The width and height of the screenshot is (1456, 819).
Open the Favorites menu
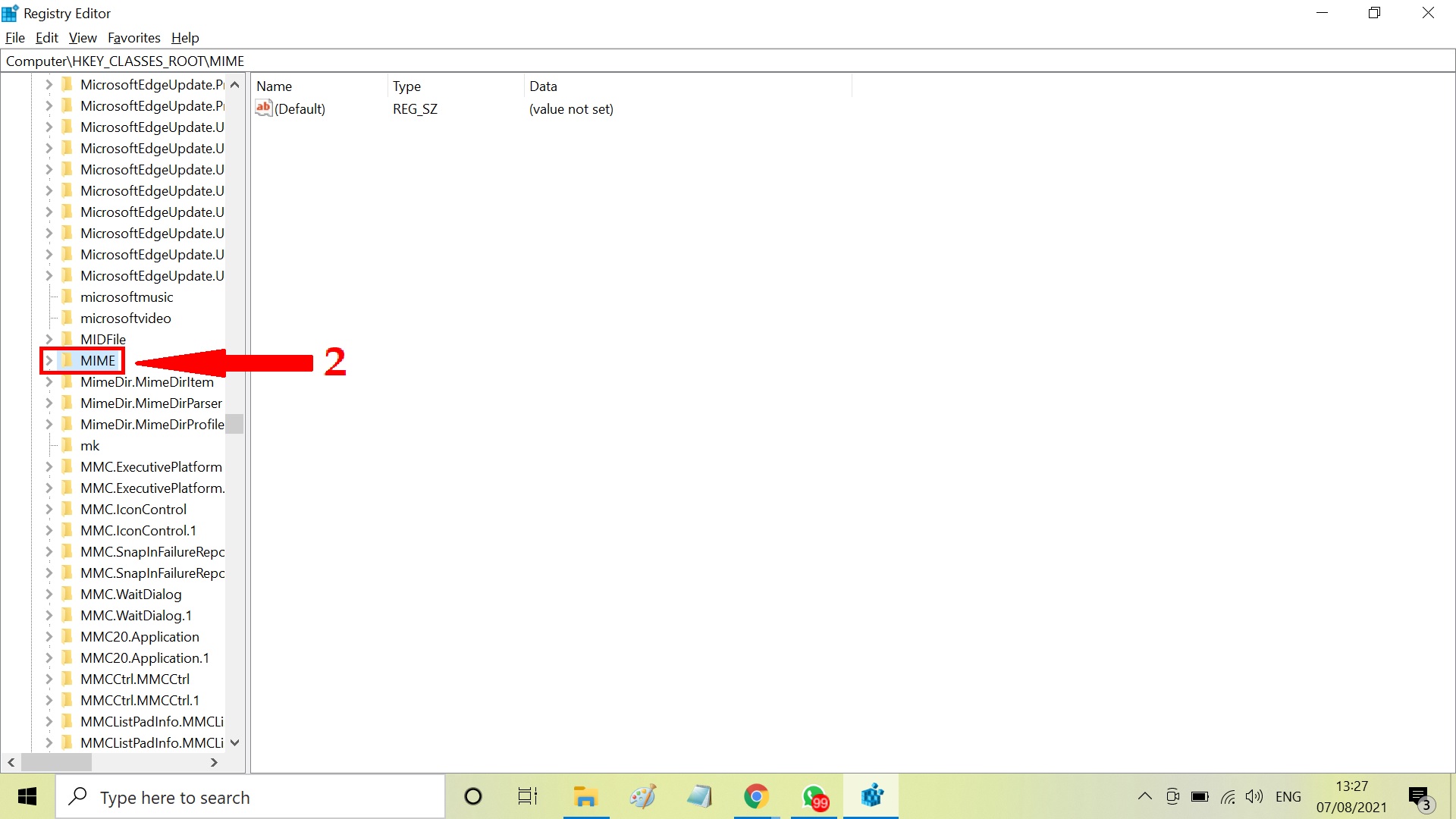click(x=133, y=38)
